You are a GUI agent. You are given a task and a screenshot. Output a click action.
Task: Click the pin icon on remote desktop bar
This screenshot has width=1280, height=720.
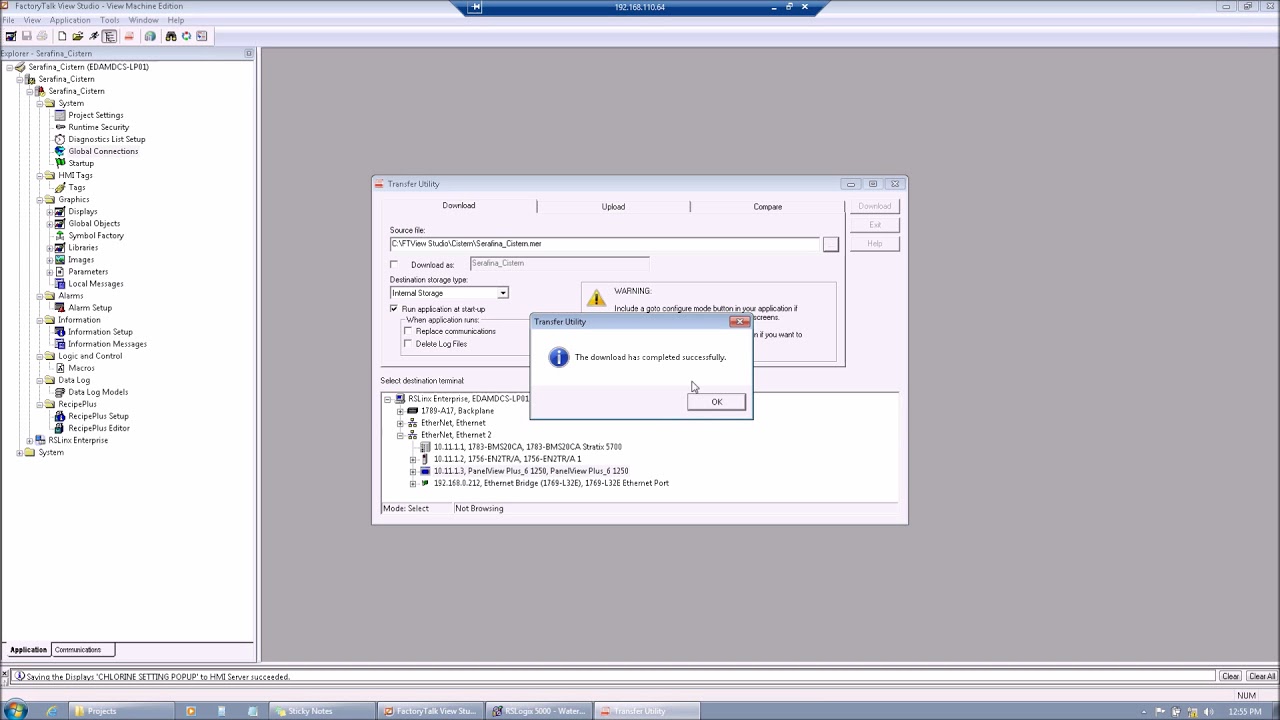click(476, 7)
